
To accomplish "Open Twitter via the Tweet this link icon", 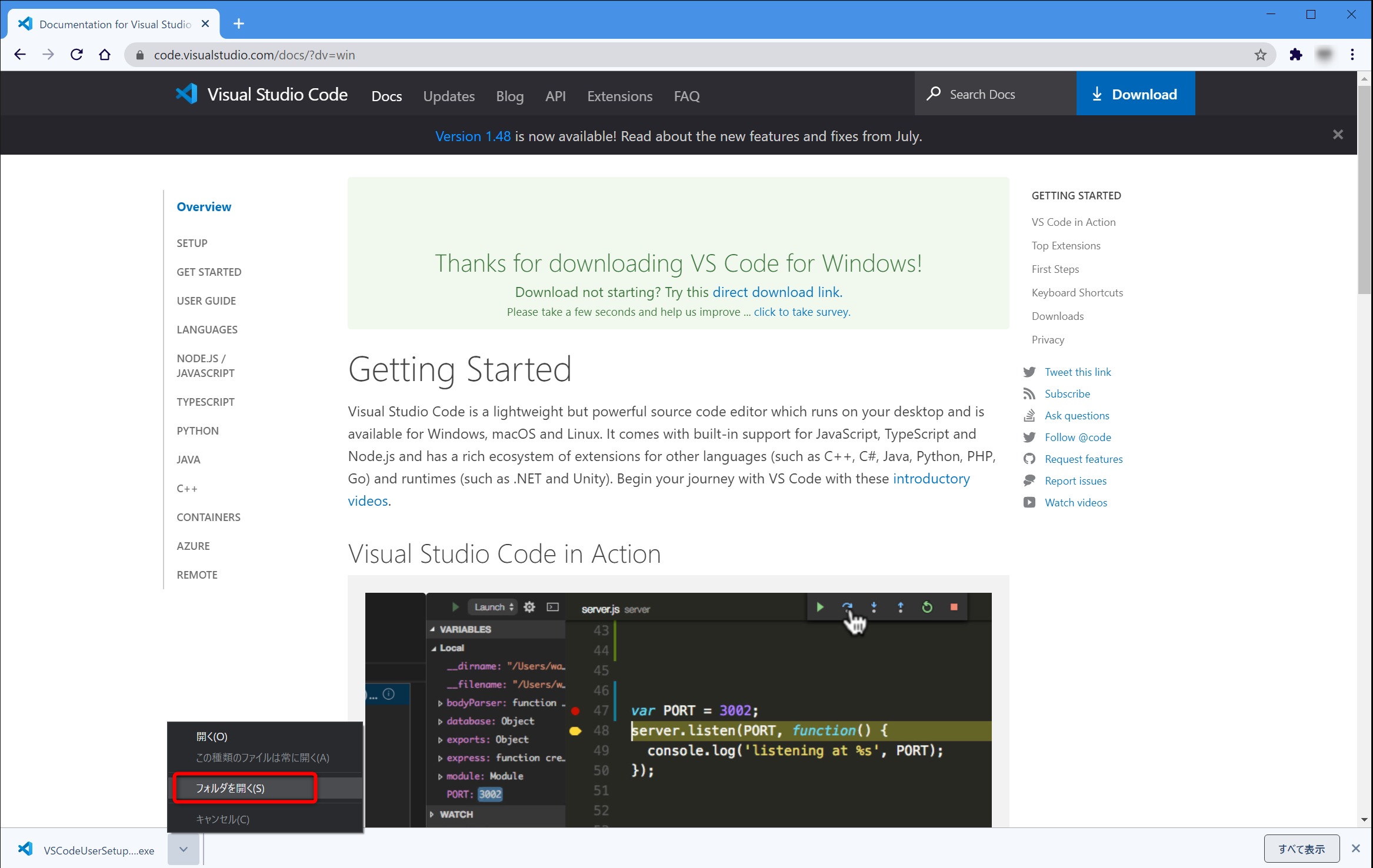I will [x=1029, y=372].
